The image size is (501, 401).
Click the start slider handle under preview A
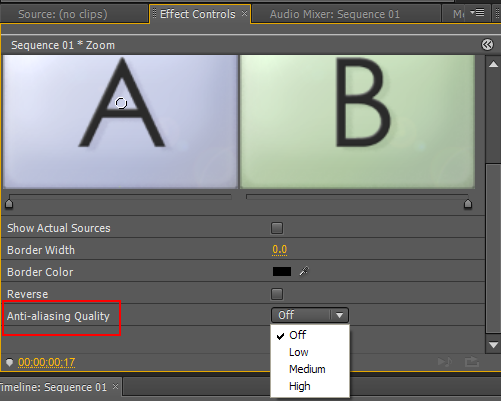(x=9, y=203)
